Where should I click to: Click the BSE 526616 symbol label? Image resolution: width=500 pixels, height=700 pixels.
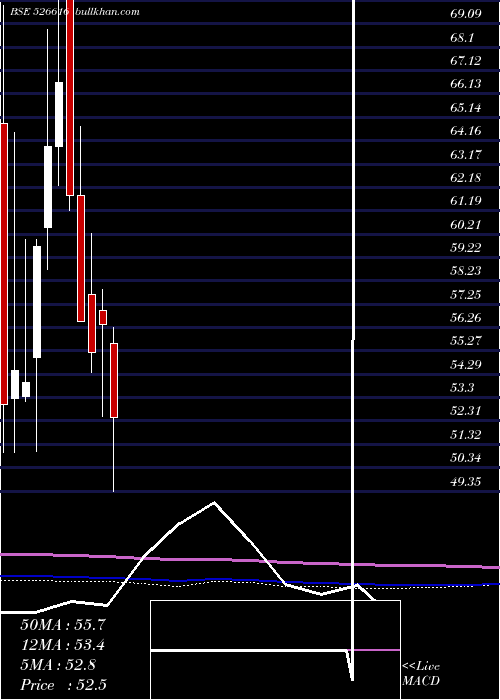(x=39, y=12)
